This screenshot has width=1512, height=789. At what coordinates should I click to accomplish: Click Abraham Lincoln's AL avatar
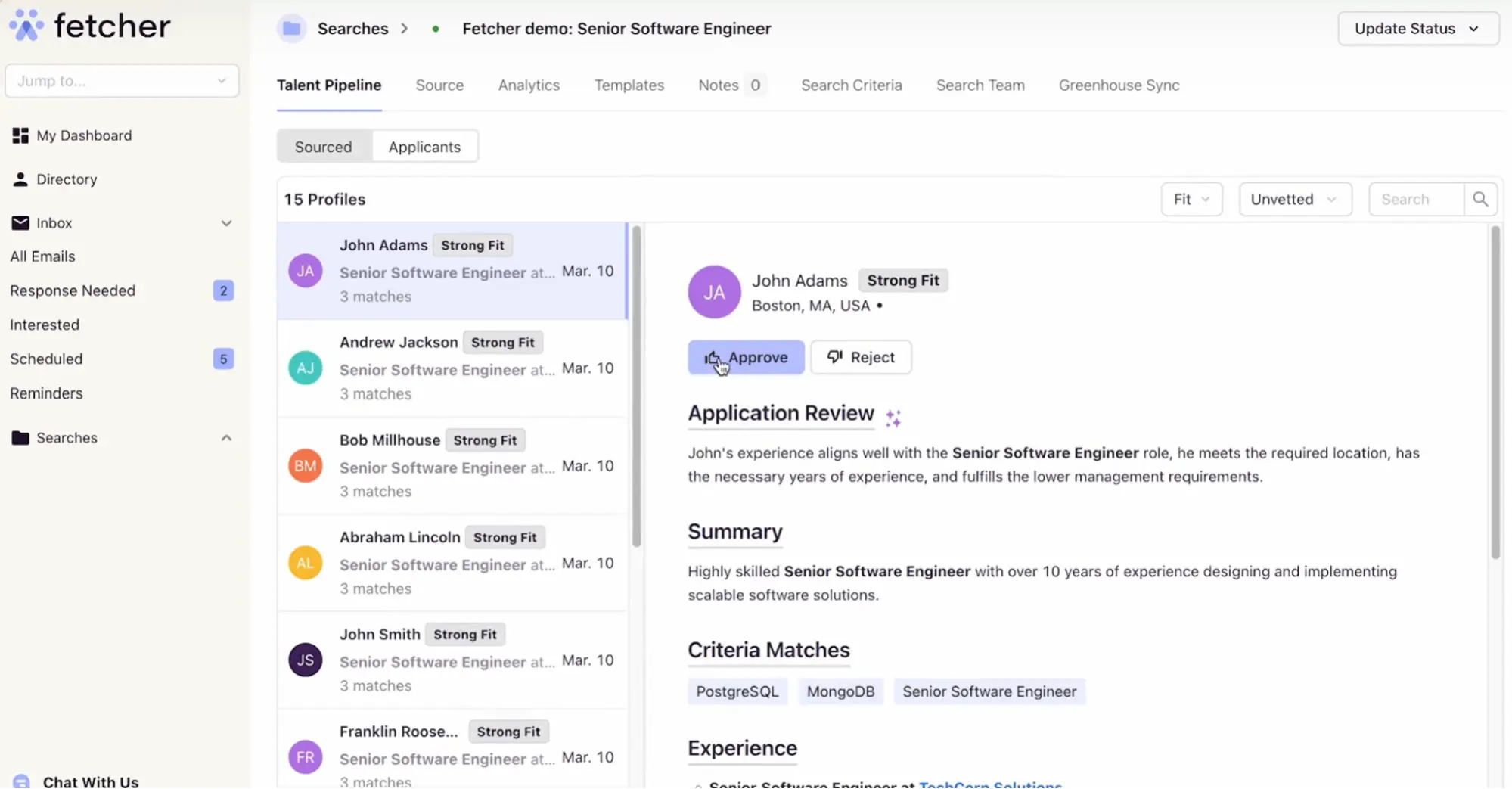pyautogui.click(x=306, y=563)
